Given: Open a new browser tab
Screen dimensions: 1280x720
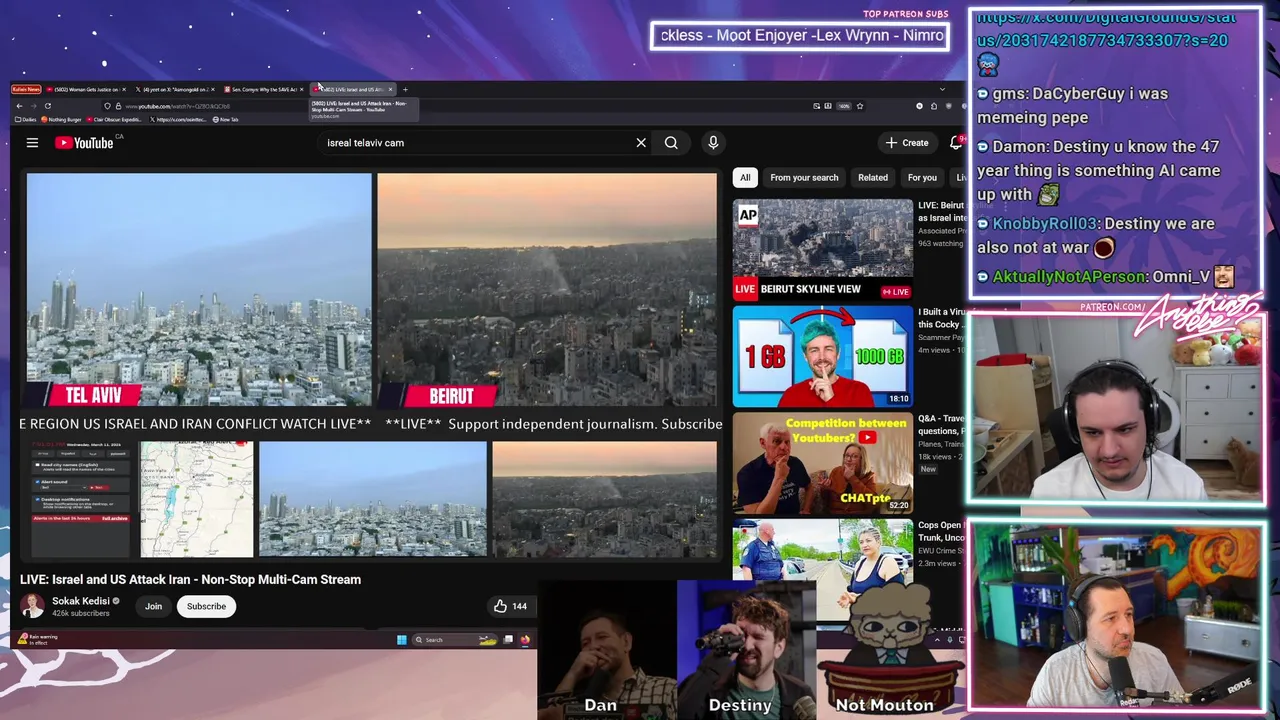Looking at the screenshot, I should pyautogui.click(x=405, y=90).
